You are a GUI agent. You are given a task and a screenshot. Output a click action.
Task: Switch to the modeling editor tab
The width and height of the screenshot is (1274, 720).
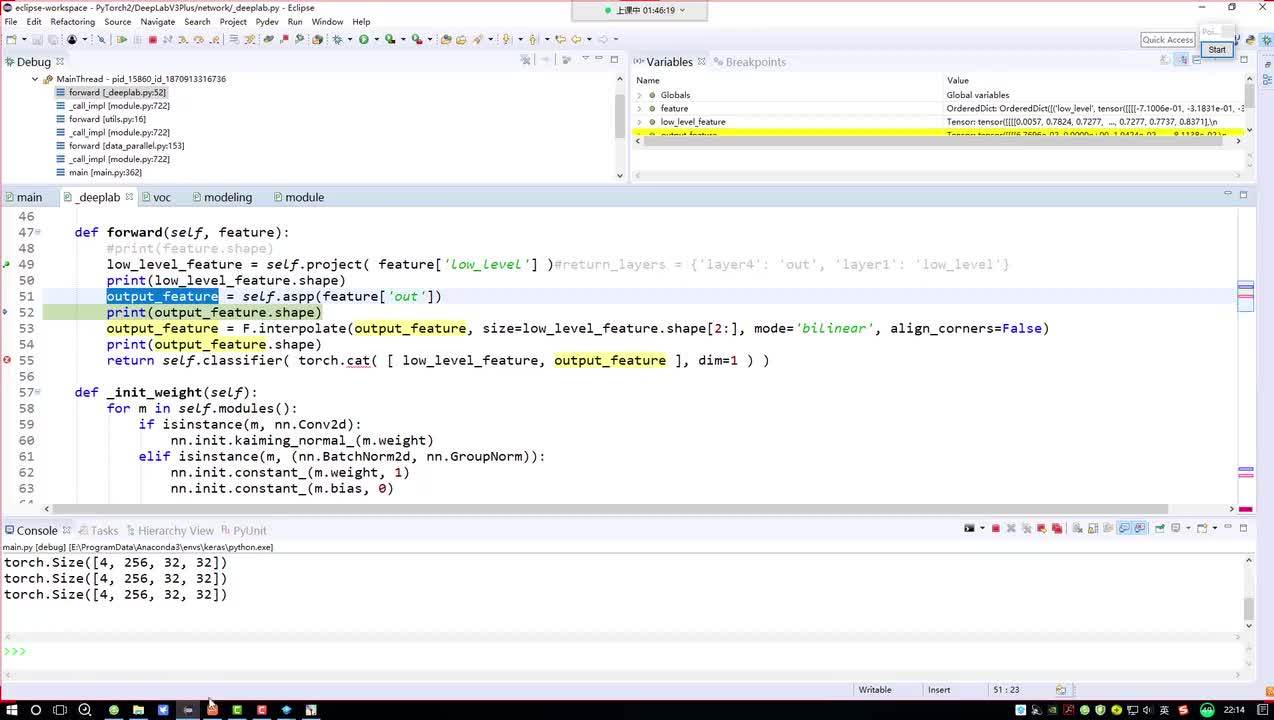tap(227, 198)
